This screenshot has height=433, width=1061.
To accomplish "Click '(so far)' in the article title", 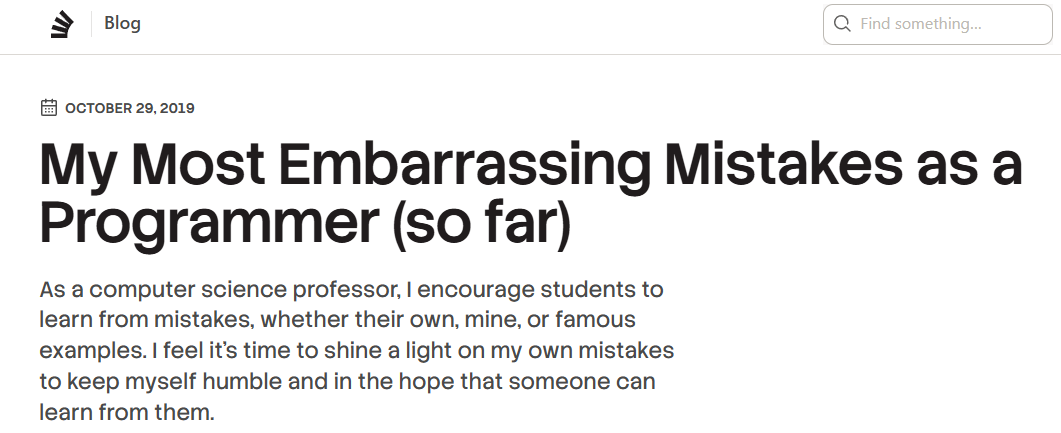I will tap(480, 227).
